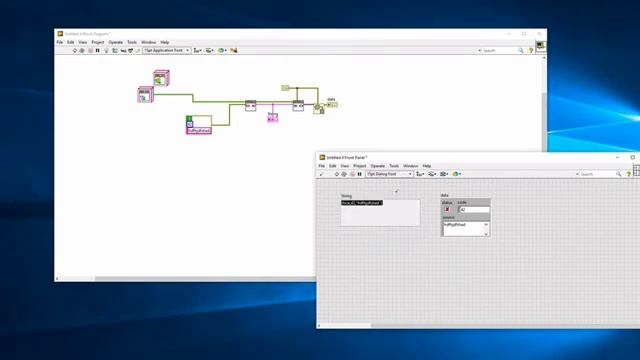Abort execution in the Block Diagram toolbar
The width and height of the screenshot is (640, 360).
point(90,51)
